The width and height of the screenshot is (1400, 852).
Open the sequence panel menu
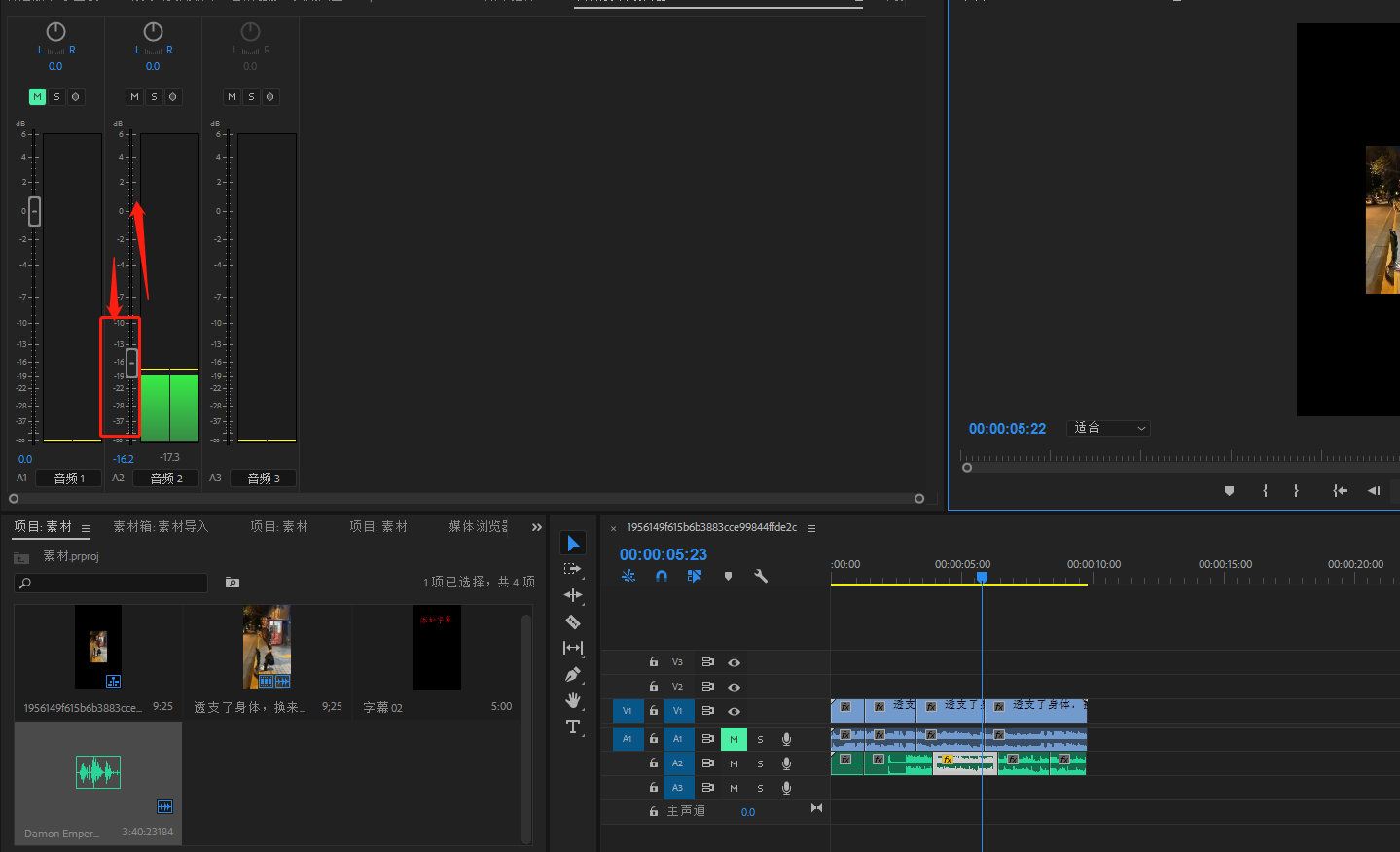pyautogui.click(x=811, y=528)
